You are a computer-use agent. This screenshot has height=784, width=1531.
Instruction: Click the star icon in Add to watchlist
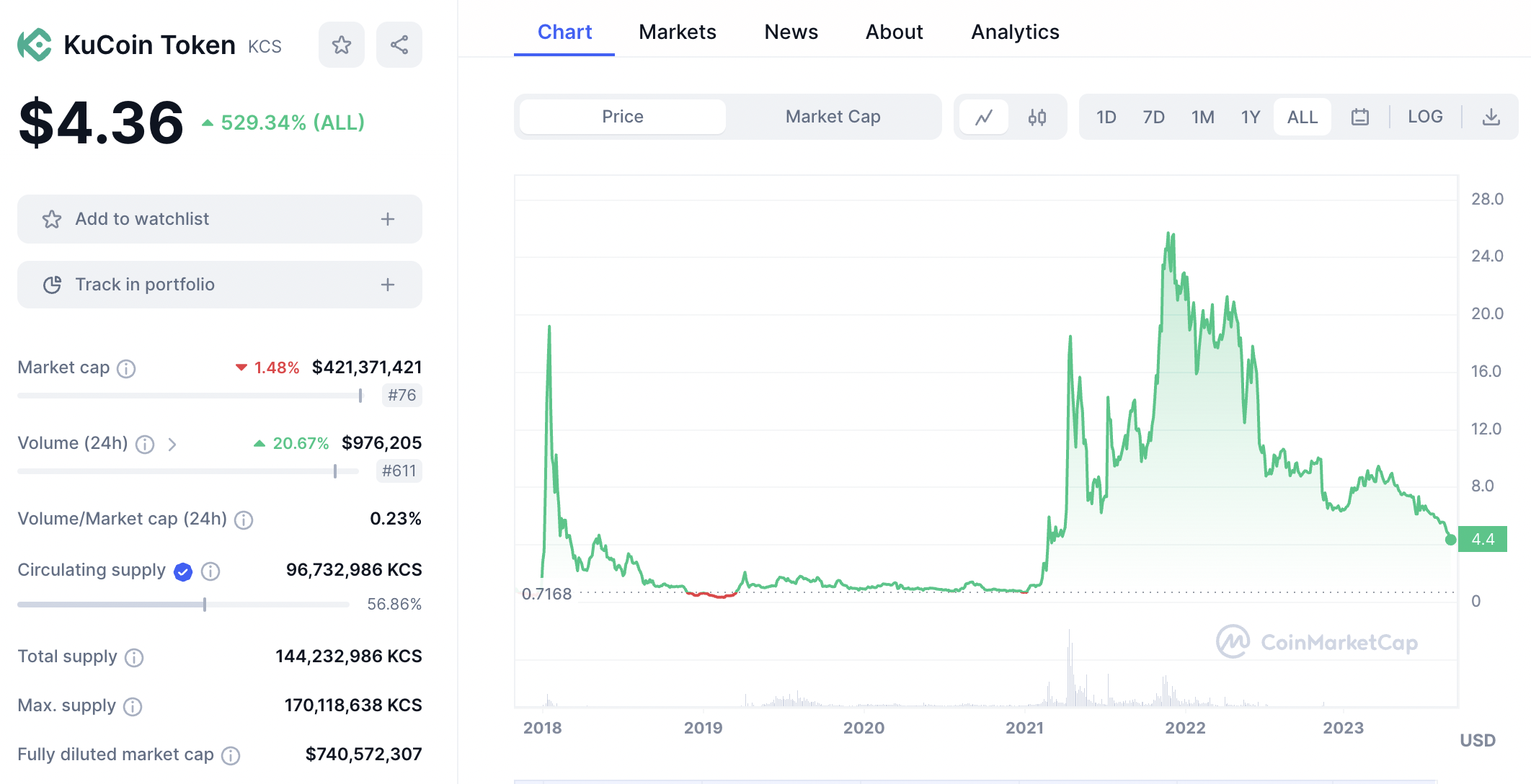[x=52, y=219]
